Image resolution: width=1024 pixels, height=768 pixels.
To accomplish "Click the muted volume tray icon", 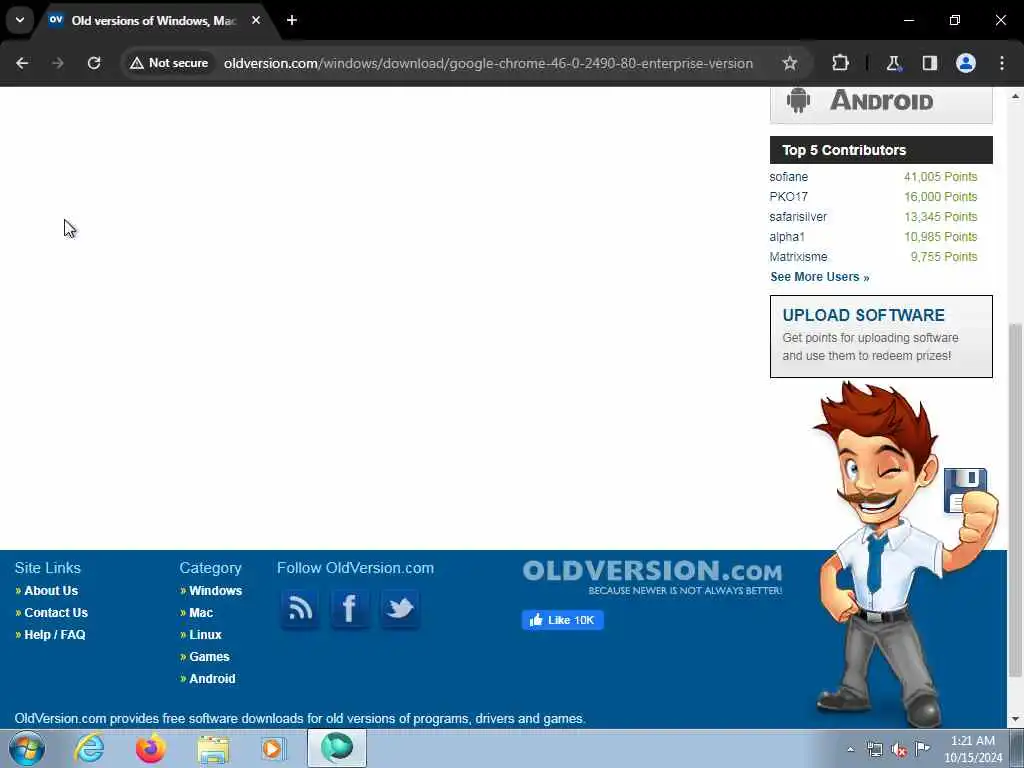I will pyautogui.click(x=899, y=750).
